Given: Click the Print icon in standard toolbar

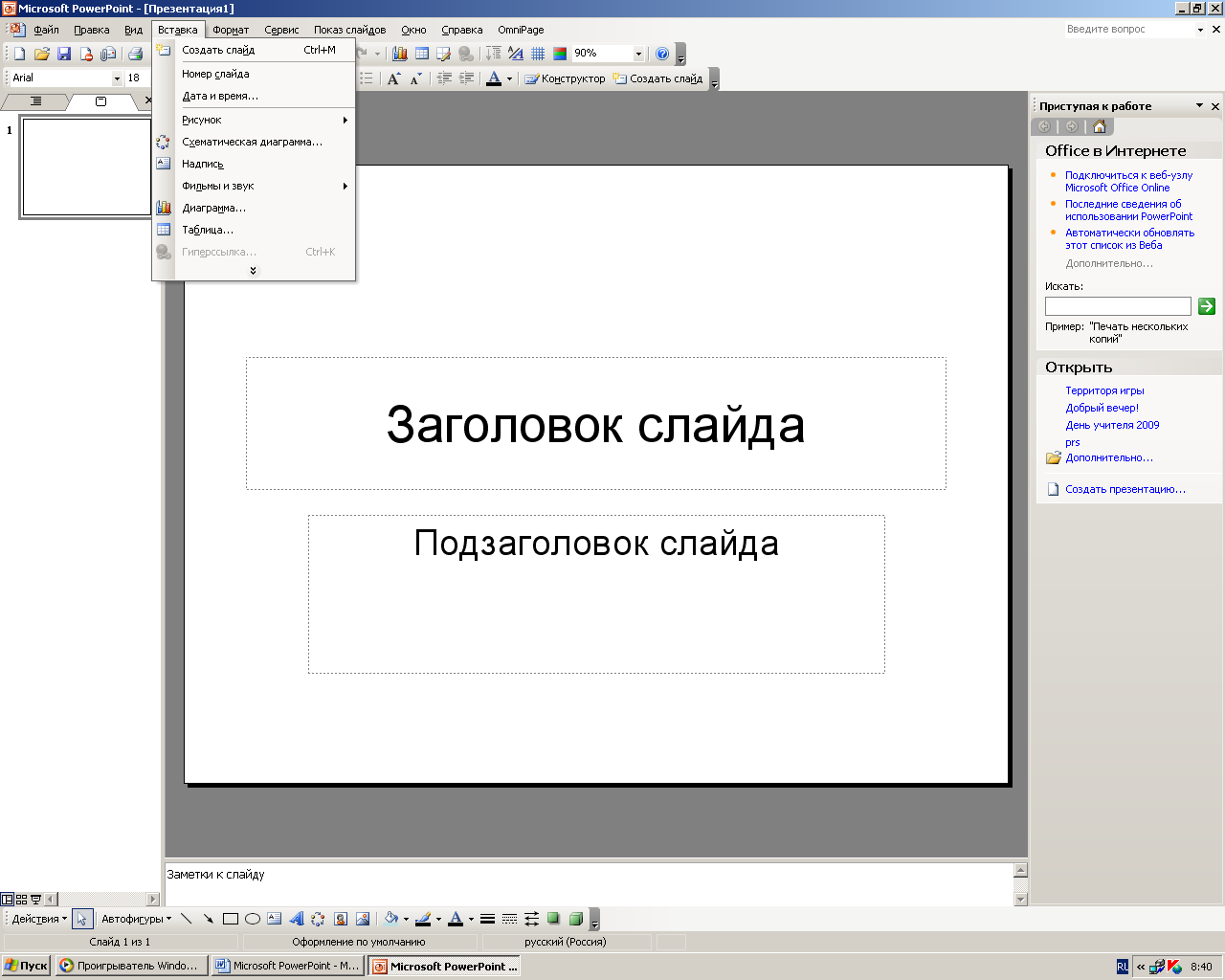Looking at the screenshot, I should 135,54.
